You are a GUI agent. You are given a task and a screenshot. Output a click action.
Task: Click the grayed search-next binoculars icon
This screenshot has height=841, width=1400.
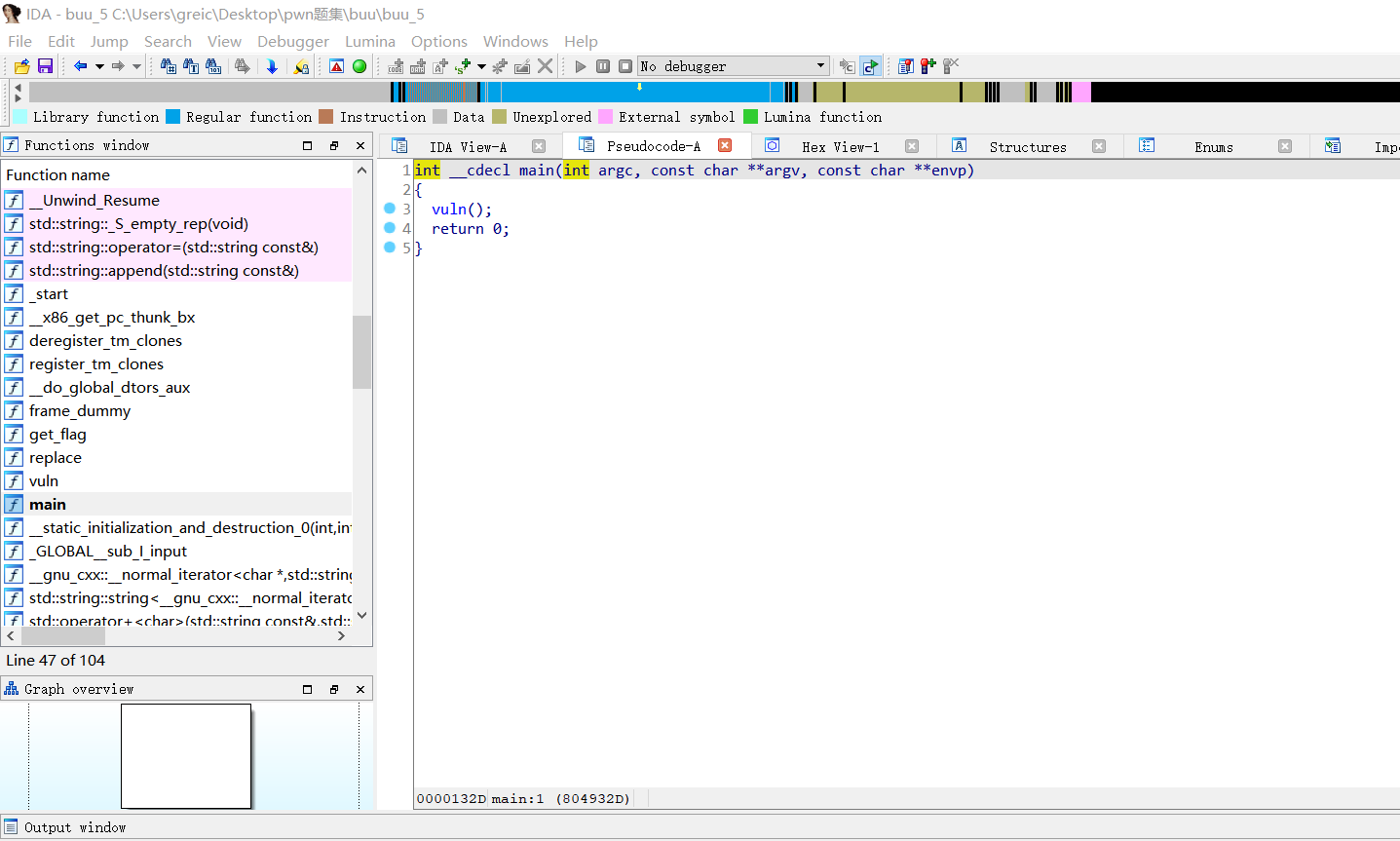tap(243, 66)
